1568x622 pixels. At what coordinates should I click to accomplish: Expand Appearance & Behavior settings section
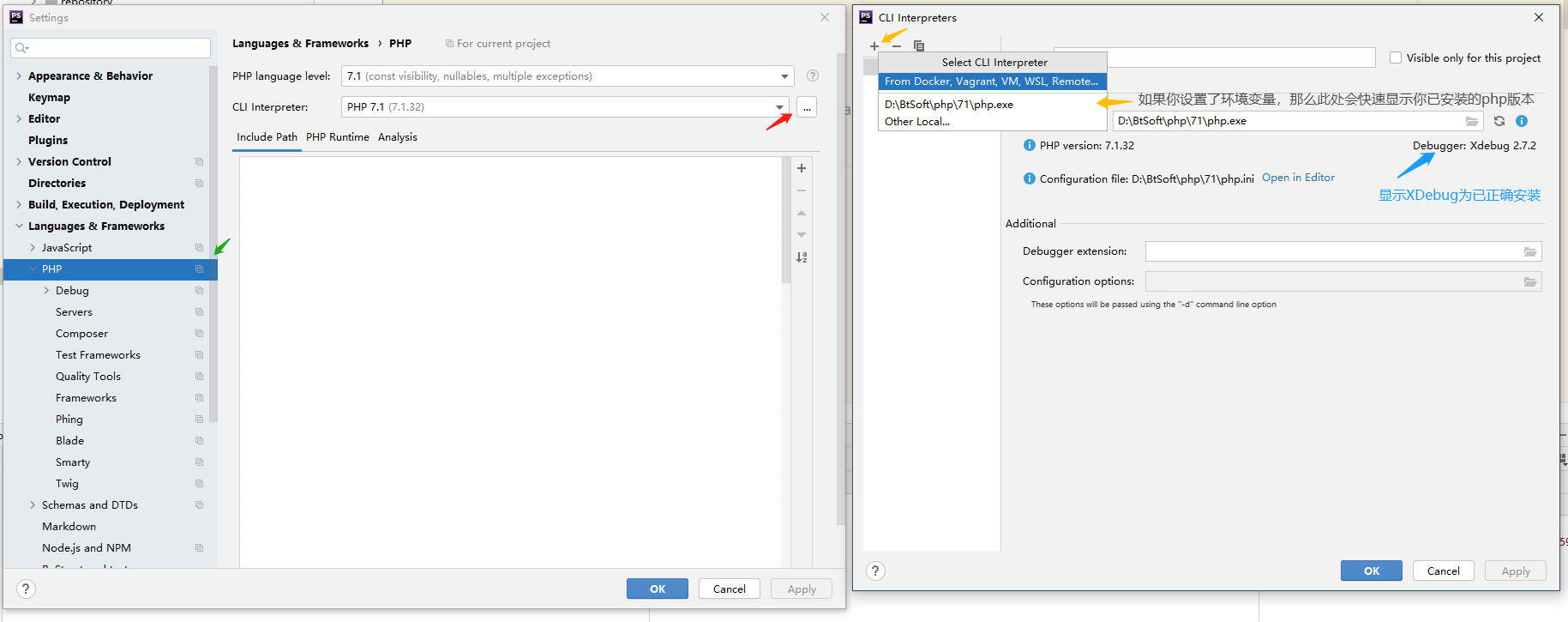point(19,76)
